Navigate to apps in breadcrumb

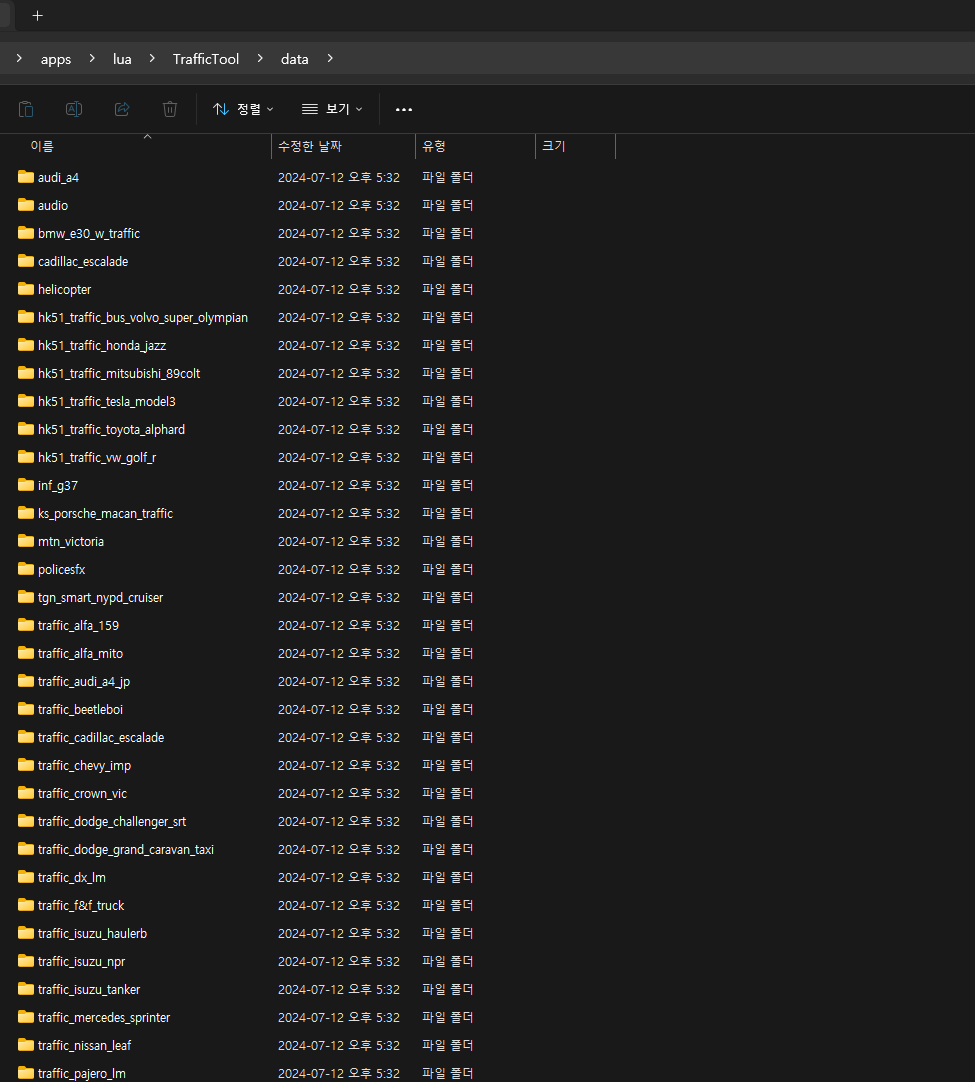(x=56, y=59)
